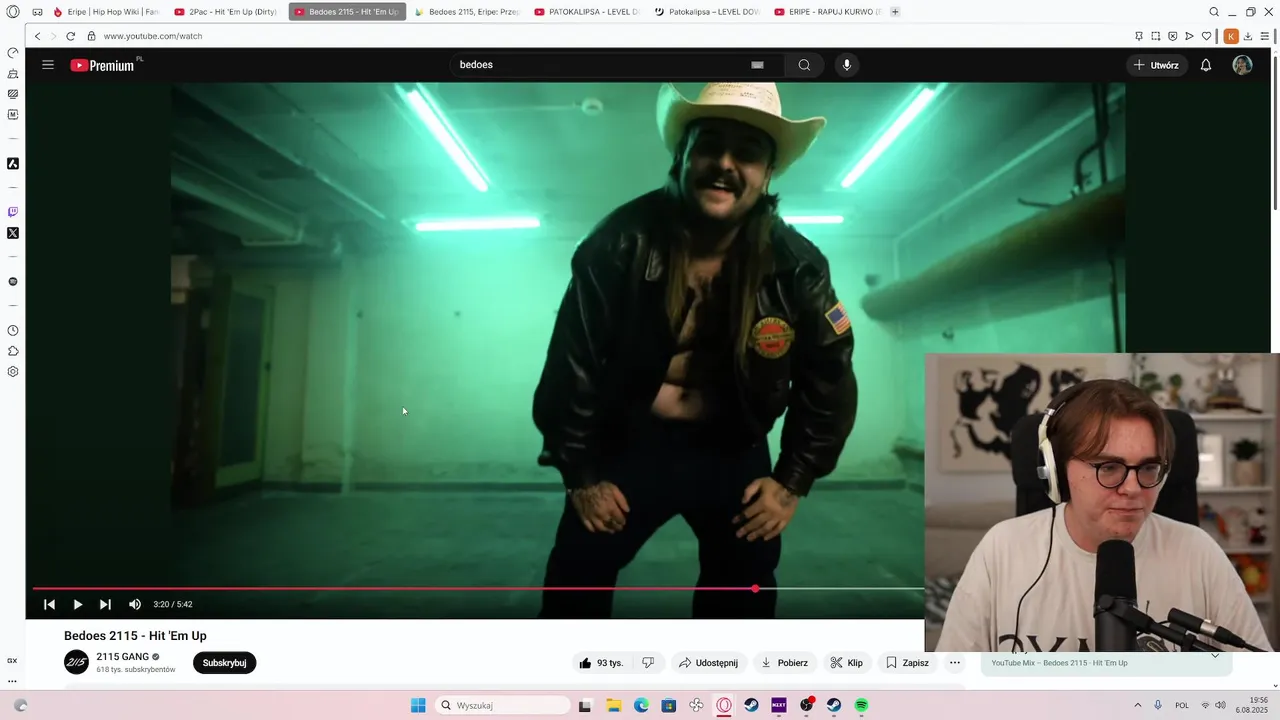Screen dimensions: 1280x720
Task: Switch to Eripe Hip Hop Wiki tab
Action: (x=106, y=12)
